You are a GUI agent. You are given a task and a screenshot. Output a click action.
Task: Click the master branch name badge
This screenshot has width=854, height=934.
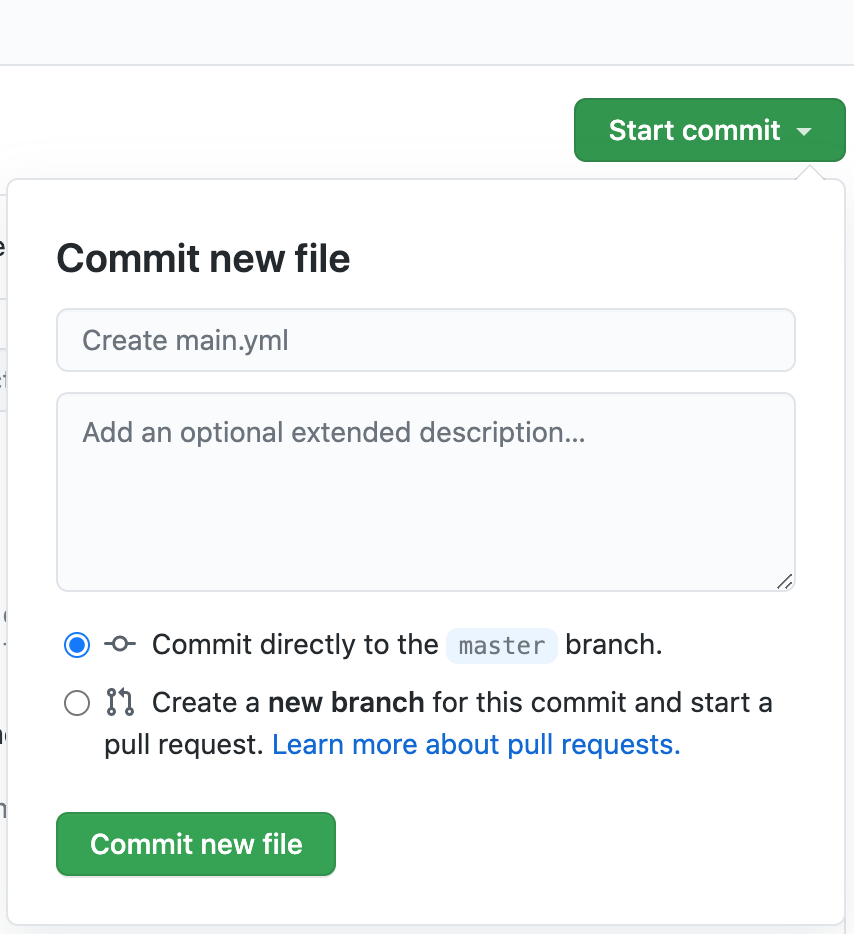click(502, 646)
